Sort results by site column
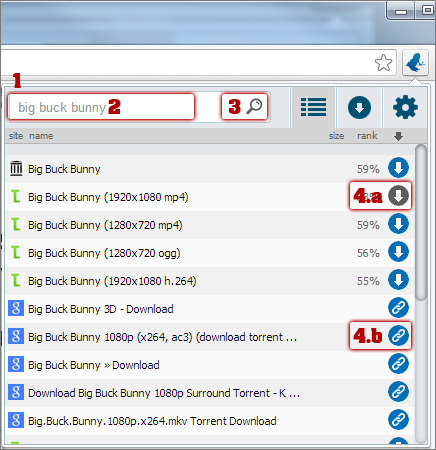The width and height of the screenshot is (436, 450). (x=16, y=136)
